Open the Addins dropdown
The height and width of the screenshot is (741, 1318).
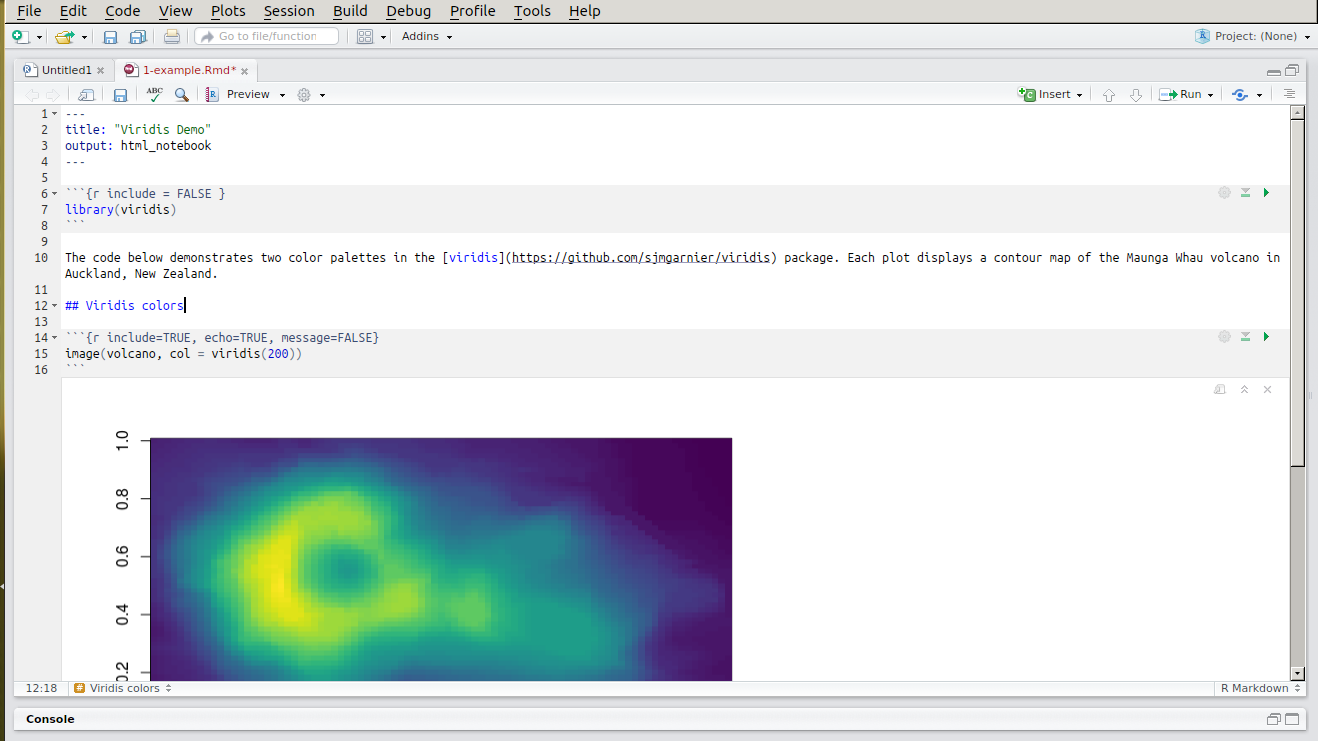pyautogui.click(x=427, y=36)
